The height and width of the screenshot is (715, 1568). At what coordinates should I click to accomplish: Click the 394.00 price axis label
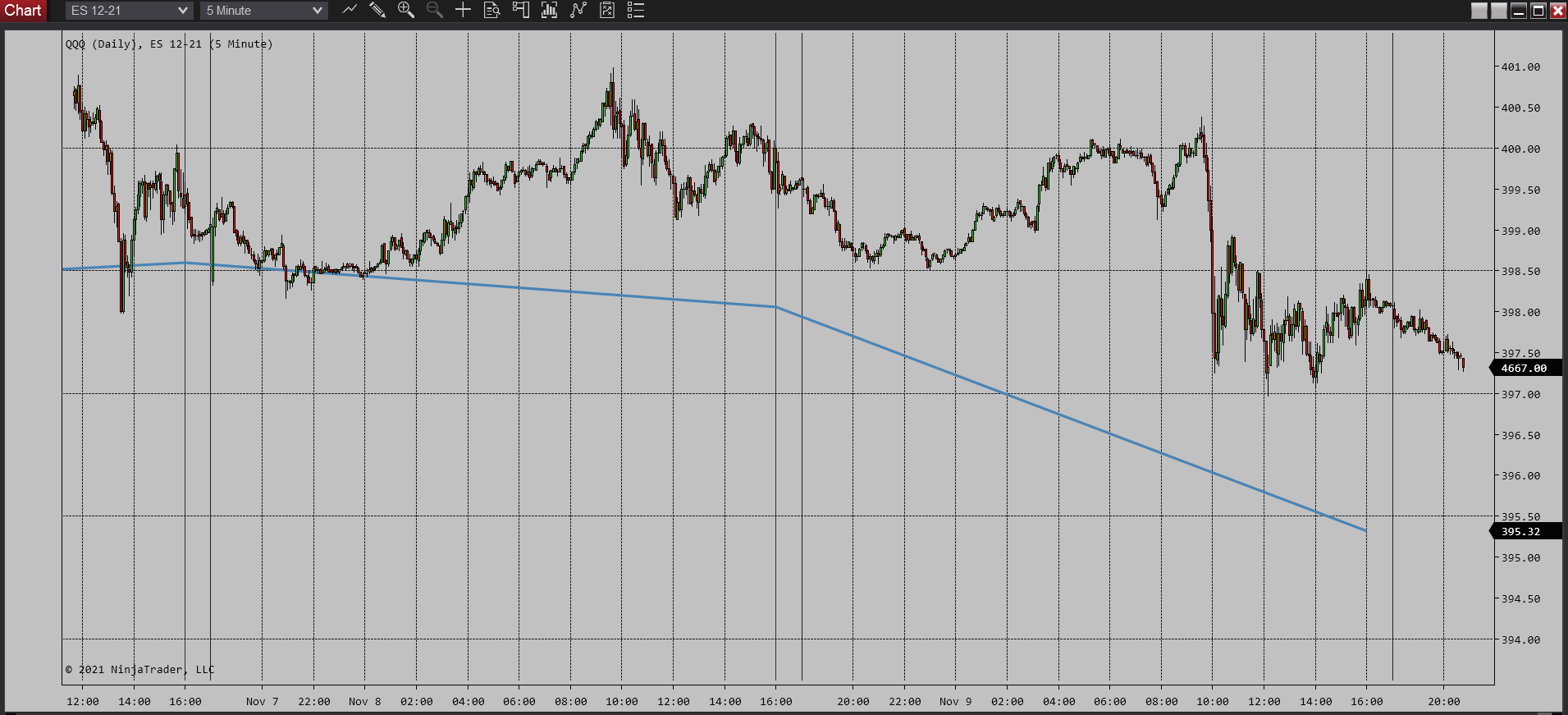pos(1520,639)
